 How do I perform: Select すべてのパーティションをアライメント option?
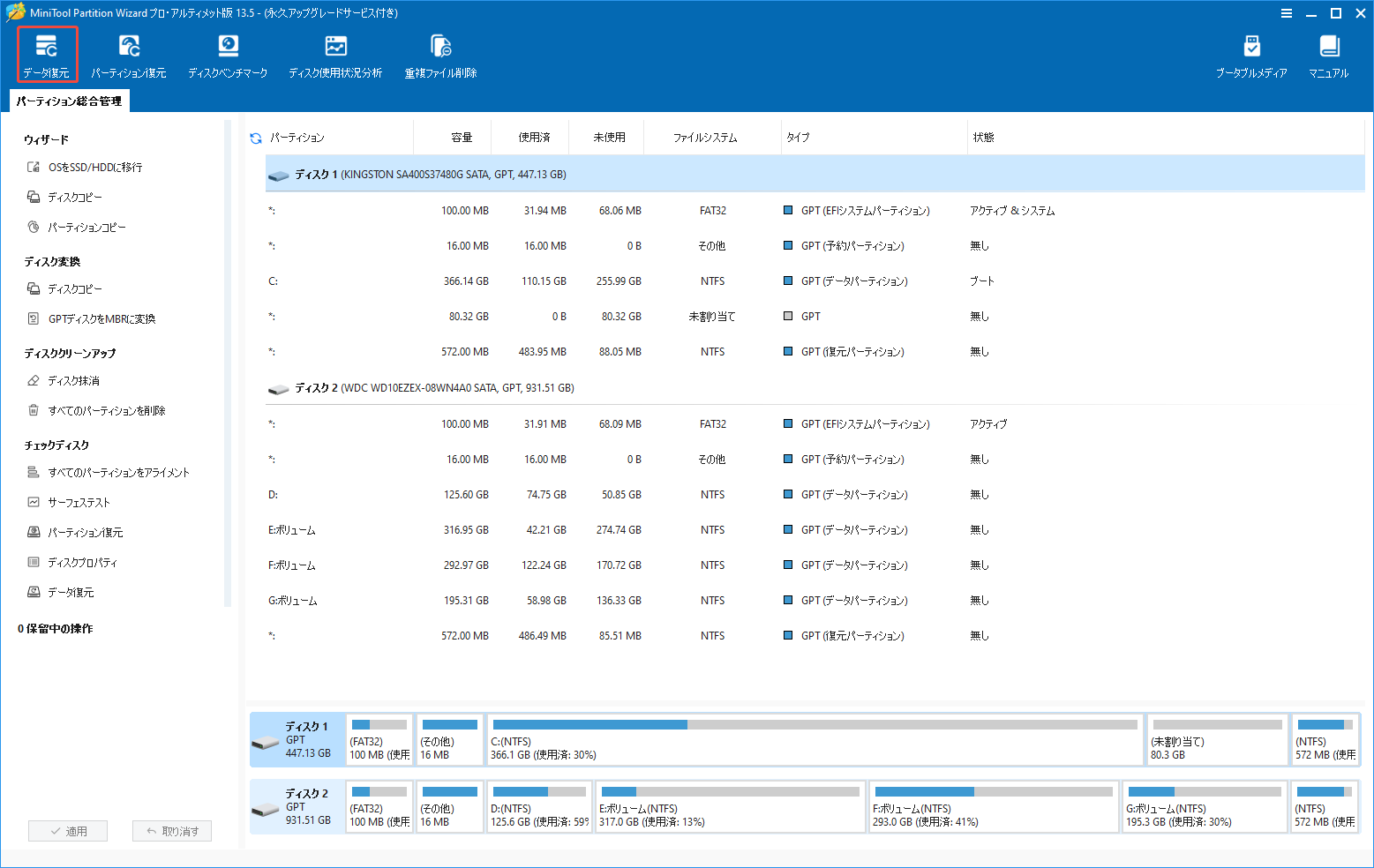click(x=117, y=472)
